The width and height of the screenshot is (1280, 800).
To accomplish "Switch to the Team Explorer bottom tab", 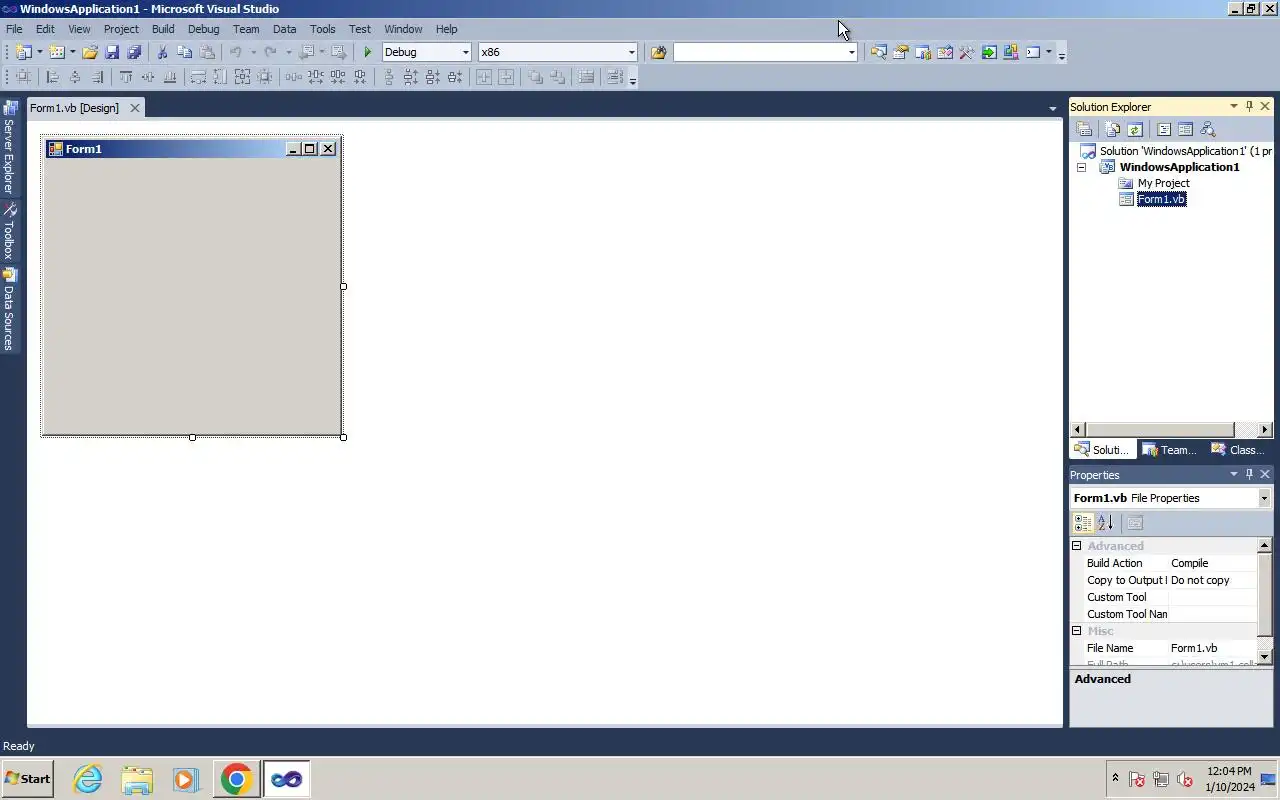I will tap(1170, 450).
